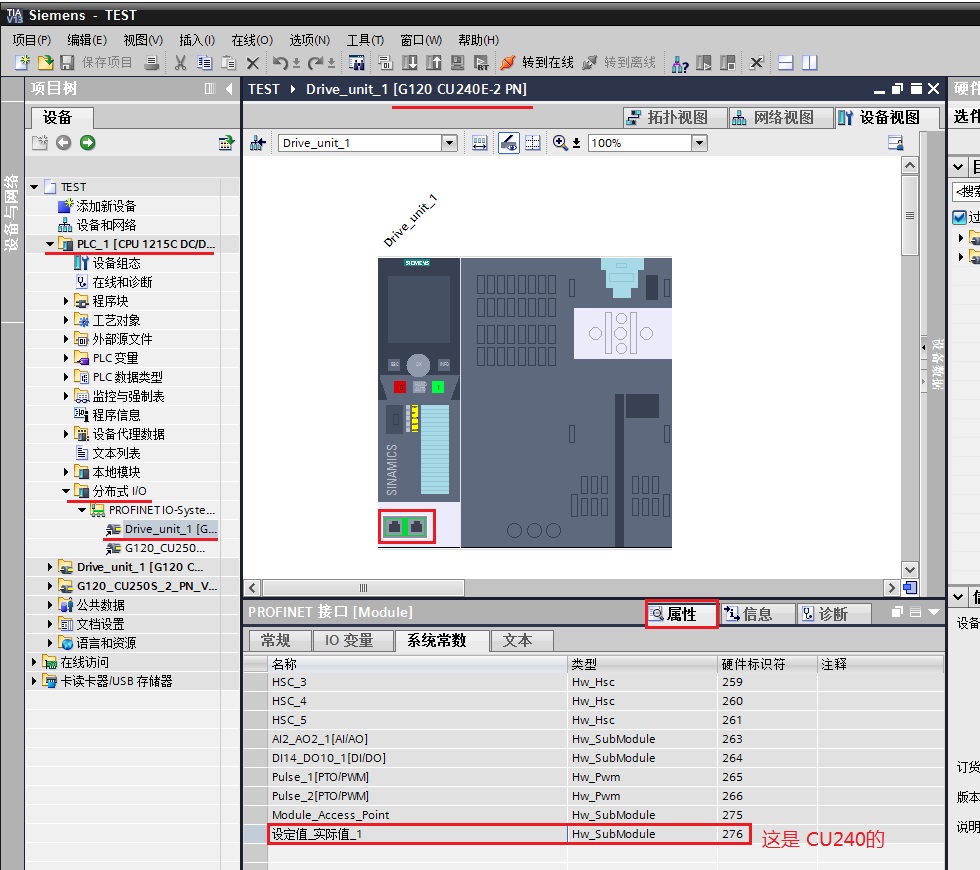This screenshot has width=980, height=870.
Task: Navigate forward with the green arrow icon
Action: [88, 143]
